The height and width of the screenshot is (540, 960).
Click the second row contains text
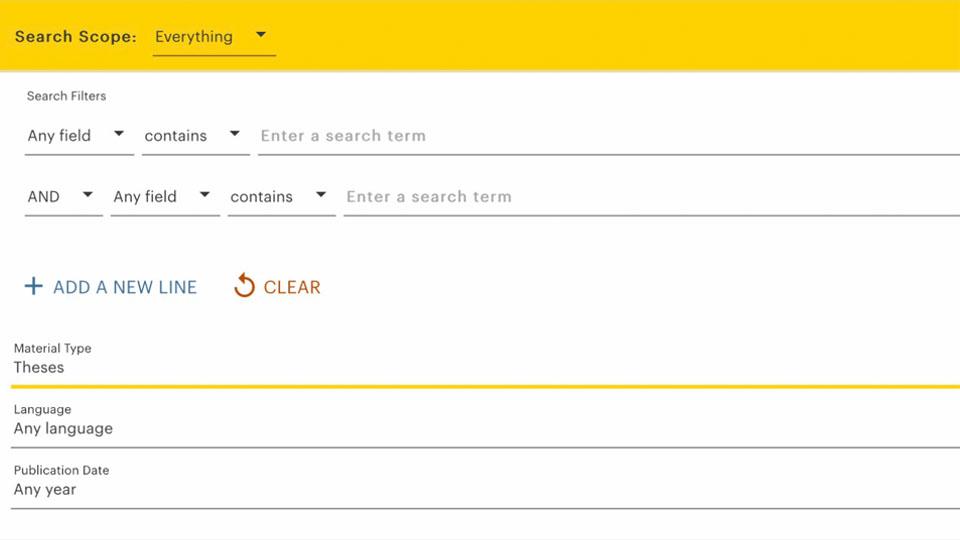pyautogui.click(x=261, y=197)
